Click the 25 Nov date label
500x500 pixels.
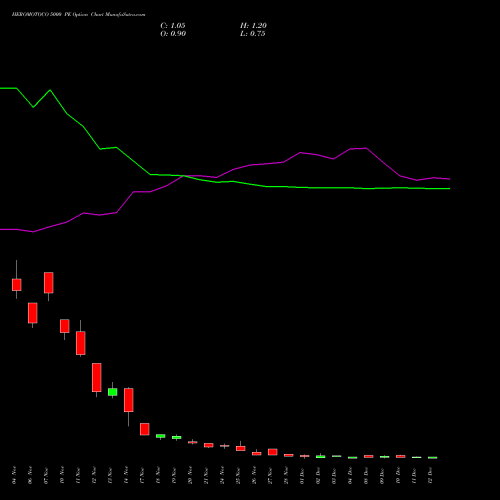click(x=238, y=475)
